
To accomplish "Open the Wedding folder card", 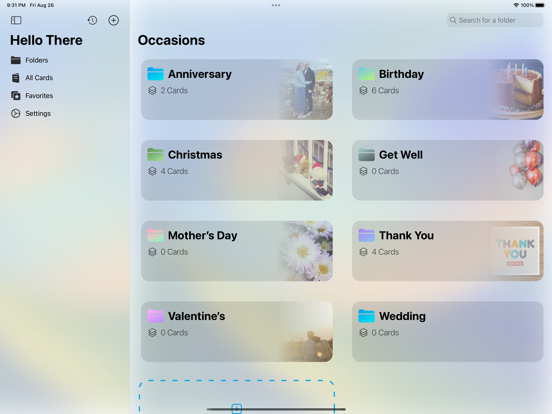I will [x=447, y=332].
